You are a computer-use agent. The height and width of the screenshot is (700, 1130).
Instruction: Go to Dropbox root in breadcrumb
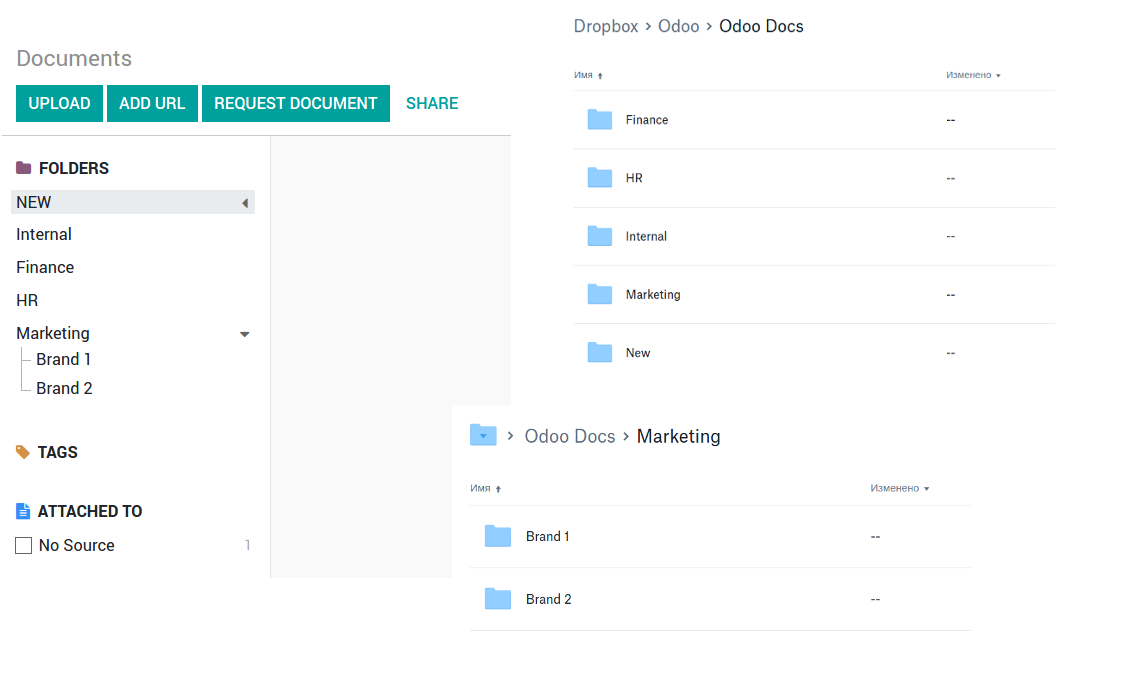(x=605, y=27)
